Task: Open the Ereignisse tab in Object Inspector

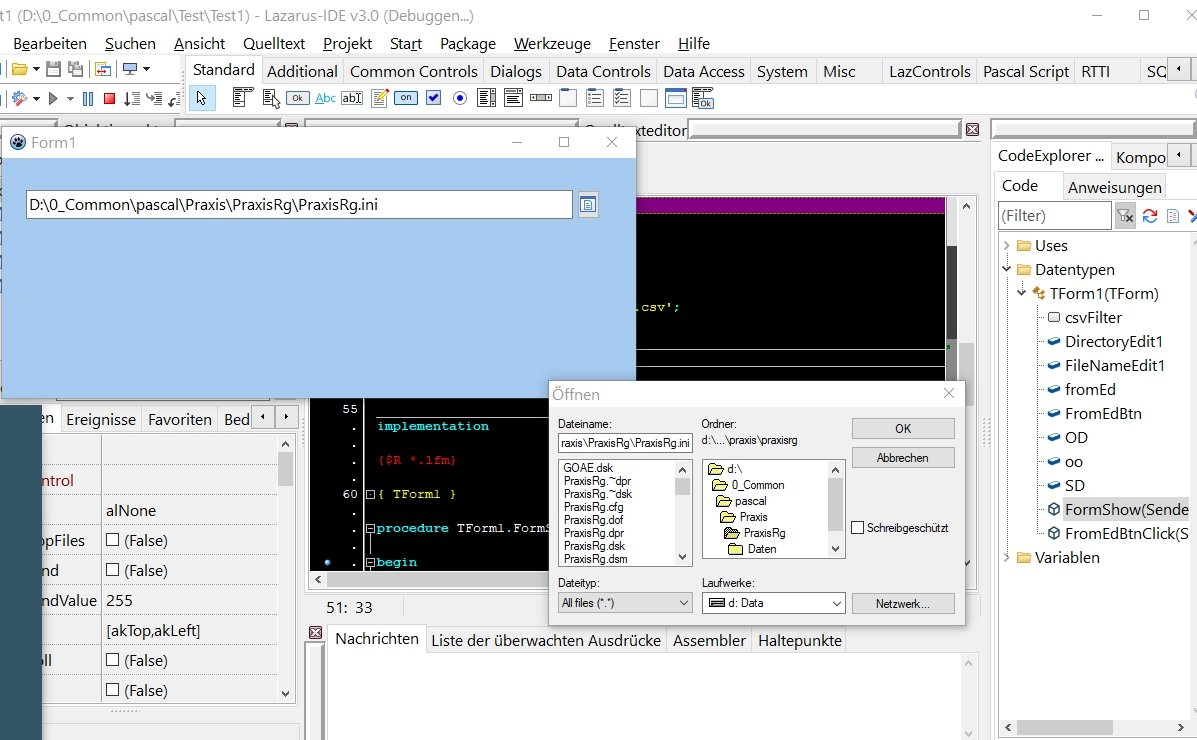Action: tap(101, 419)
